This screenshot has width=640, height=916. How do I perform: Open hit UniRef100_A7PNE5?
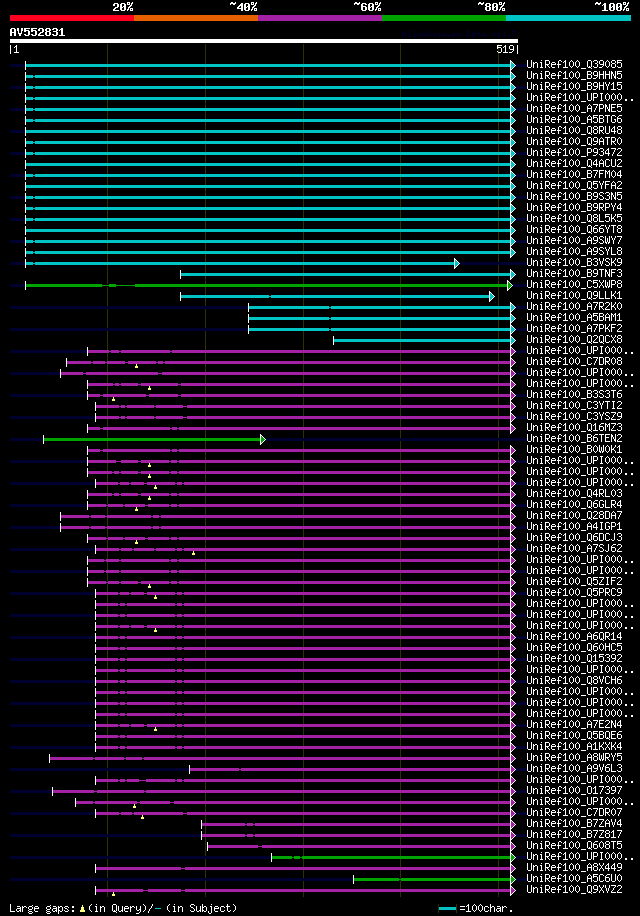pos(574,109)
